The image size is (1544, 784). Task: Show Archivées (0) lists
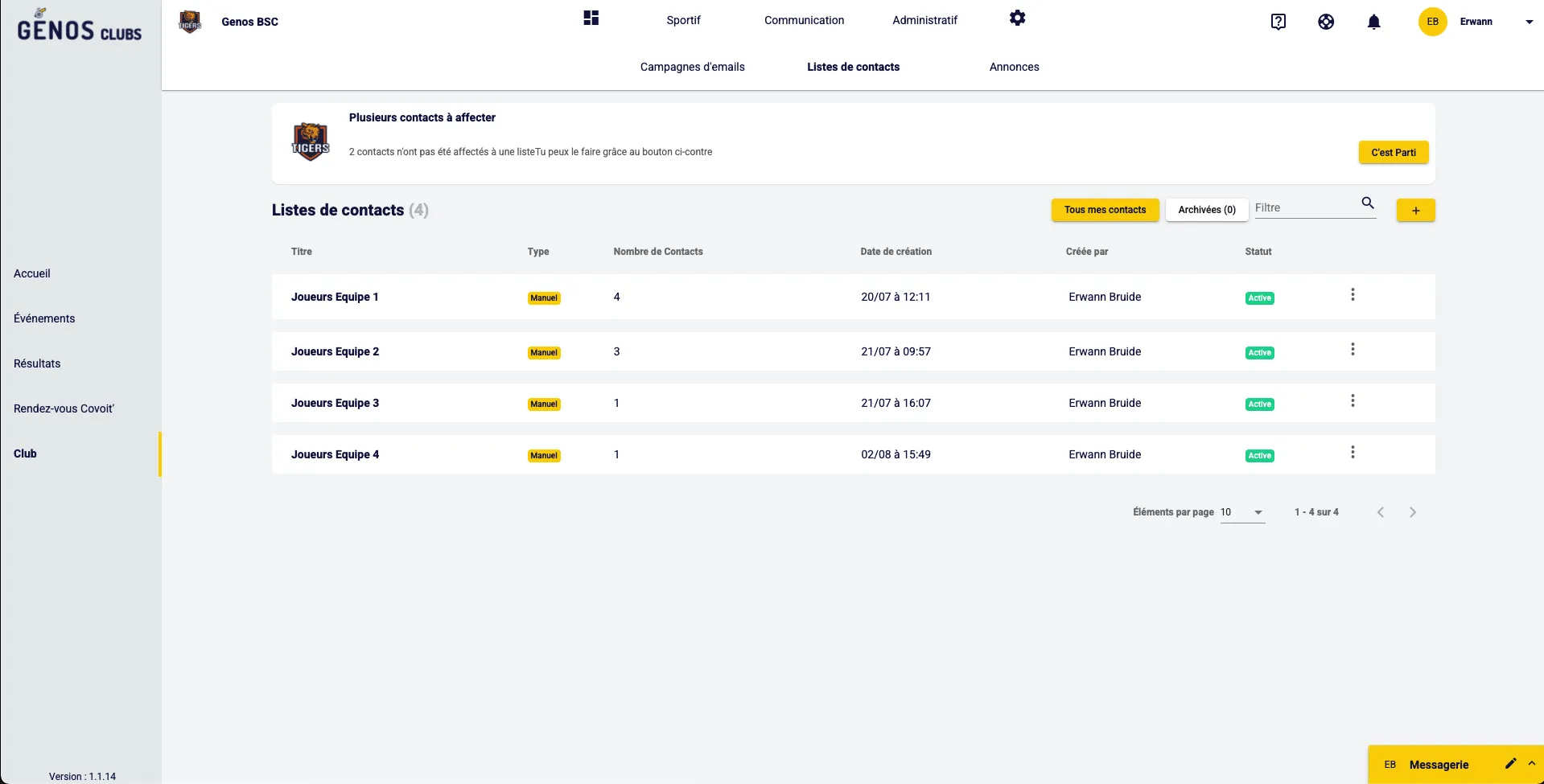pos(1206,210)
